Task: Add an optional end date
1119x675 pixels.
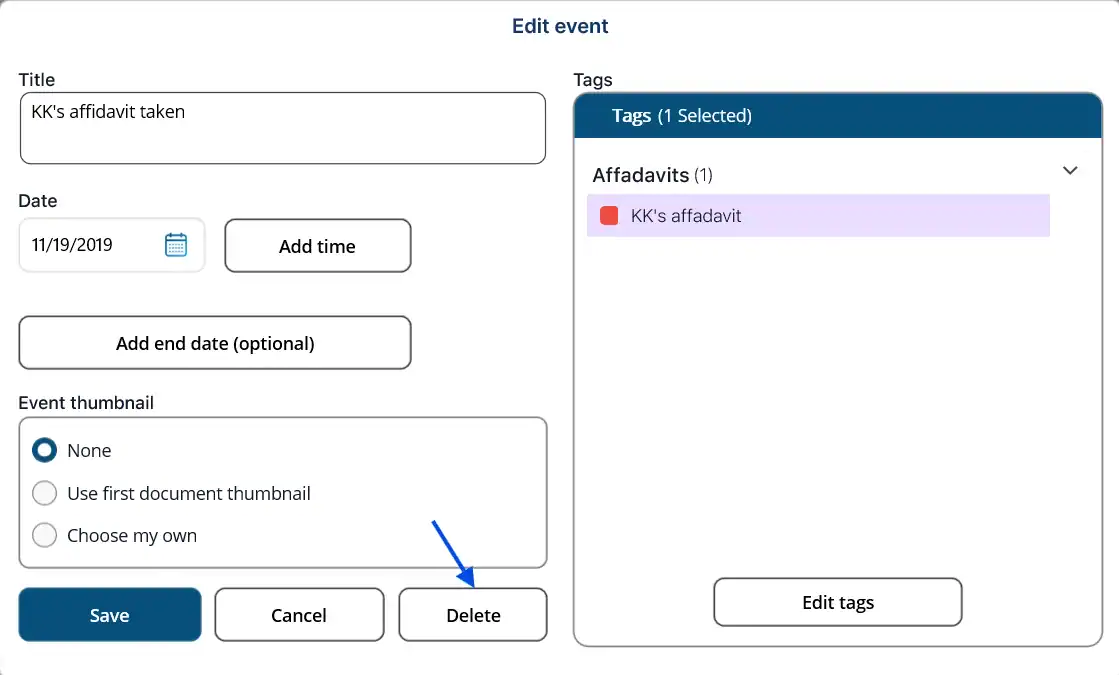Action: [x=215, y=344]
